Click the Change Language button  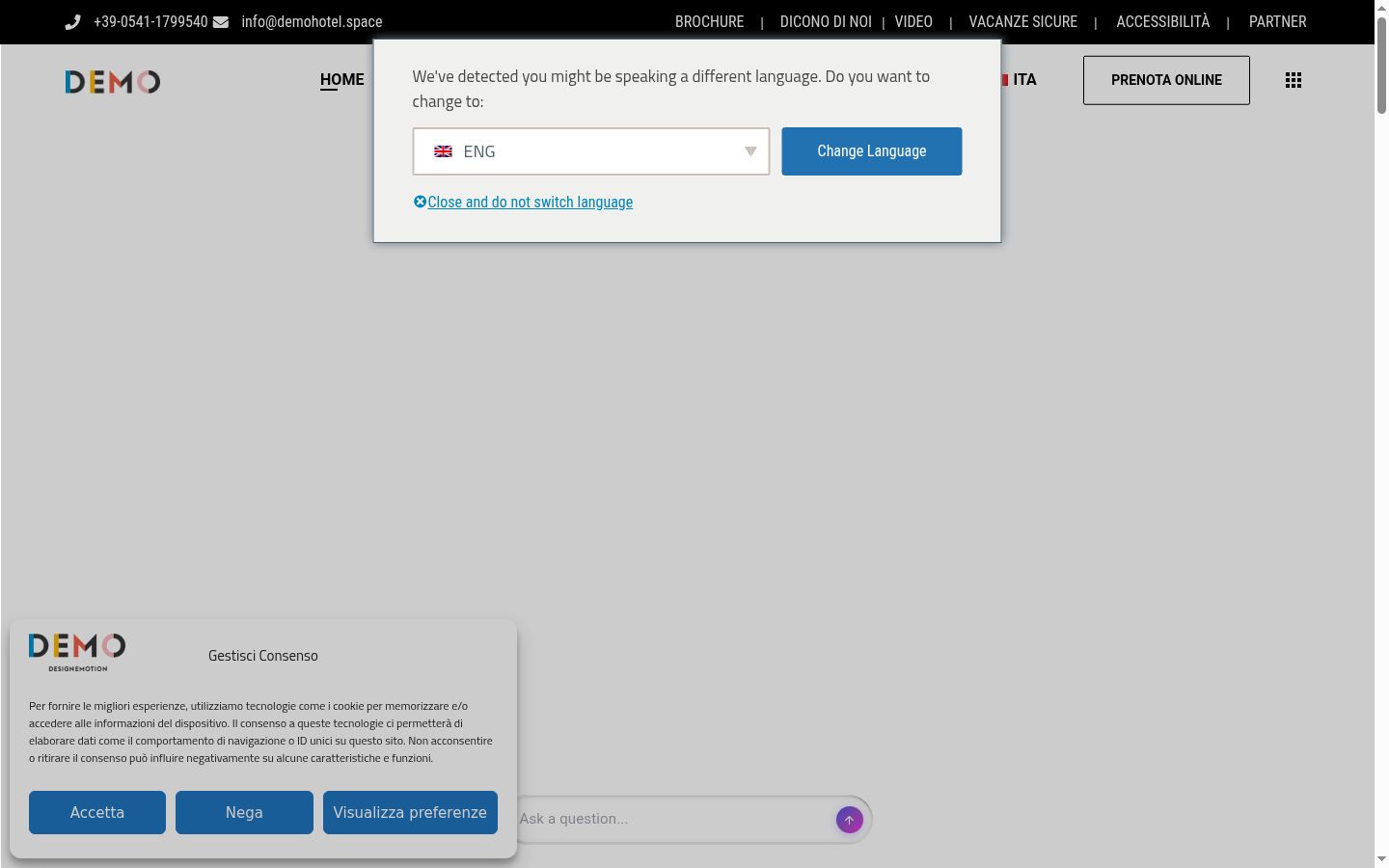coord(872,151)
